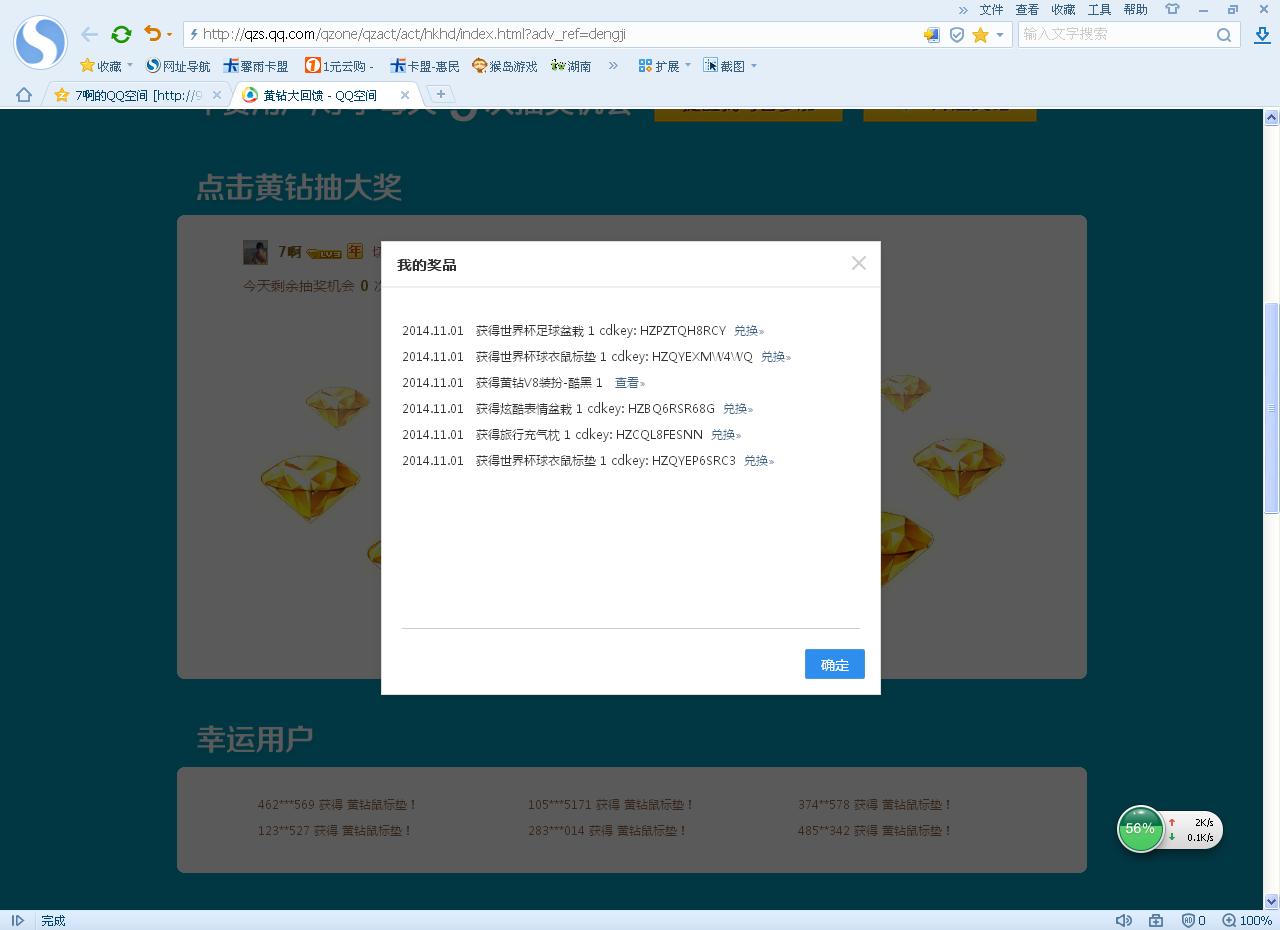
Task: Click the scrollbar up arrow
Action: 1272,117
